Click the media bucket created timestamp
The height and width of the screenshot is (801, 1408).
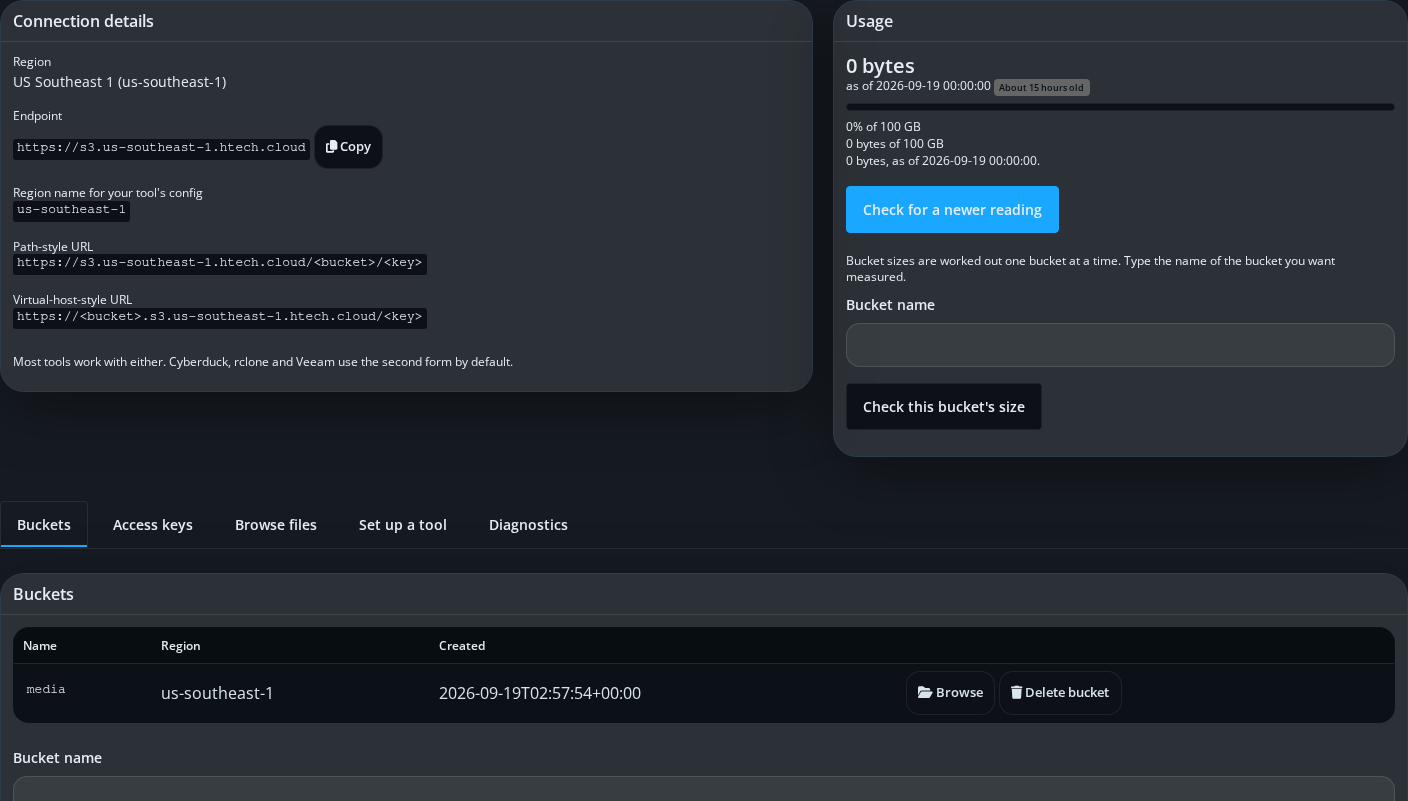(x=540, y=693)
